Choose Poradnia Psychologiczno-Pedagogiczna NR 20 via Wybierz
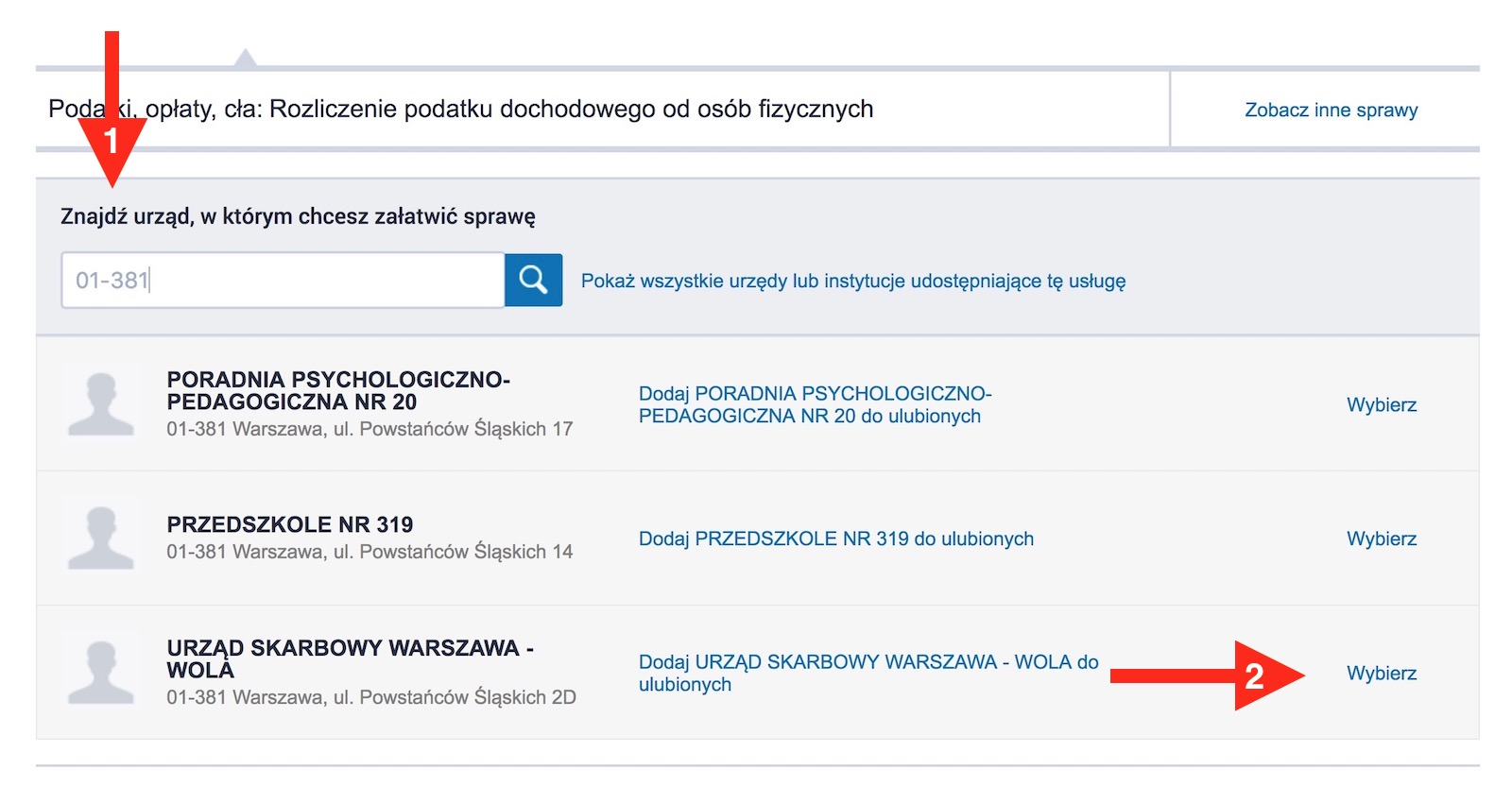1512x786 pixels. pos(1381,404)
